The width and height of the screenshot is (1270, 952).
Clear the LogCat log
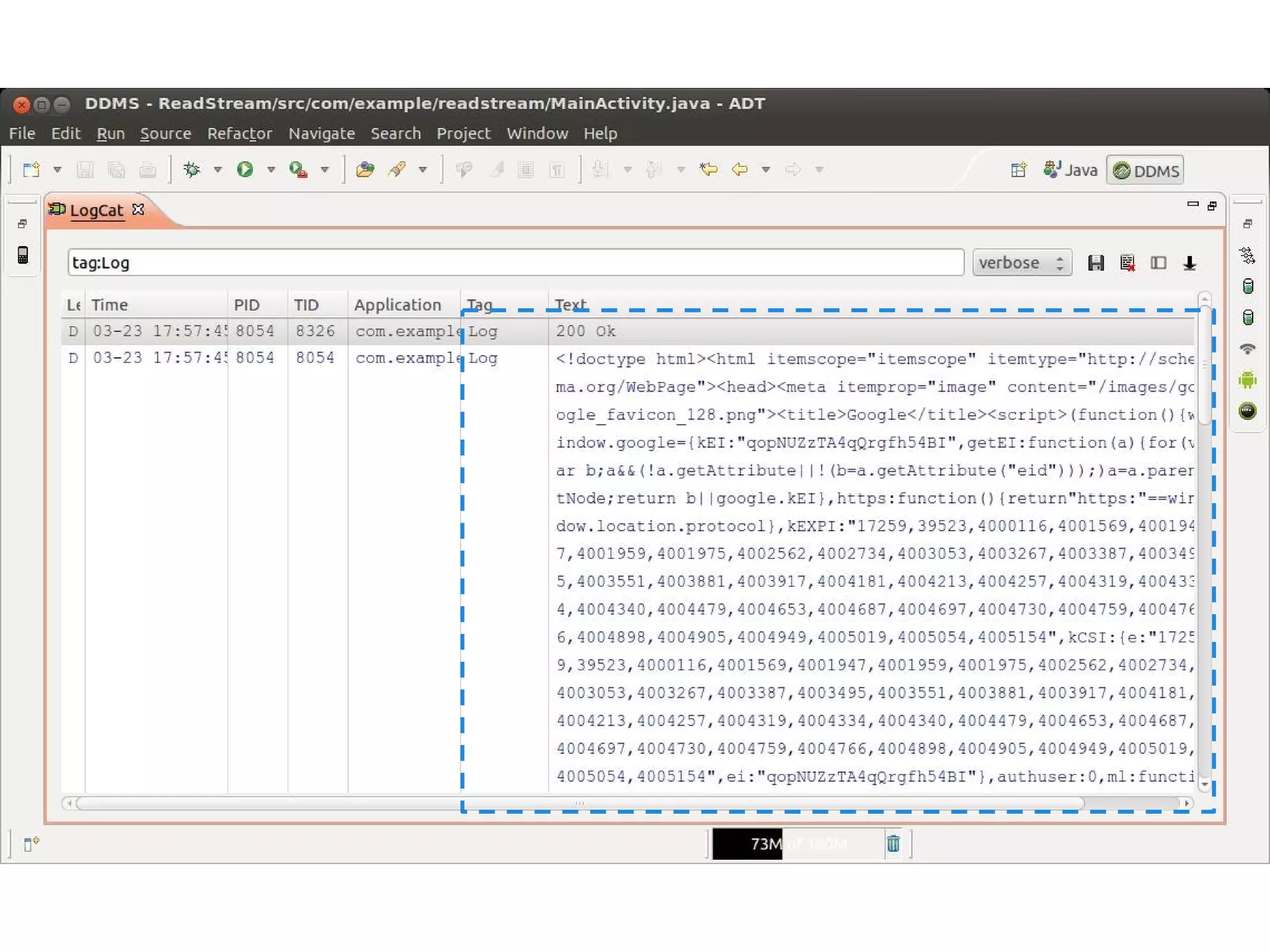[x=1127, y=263]
